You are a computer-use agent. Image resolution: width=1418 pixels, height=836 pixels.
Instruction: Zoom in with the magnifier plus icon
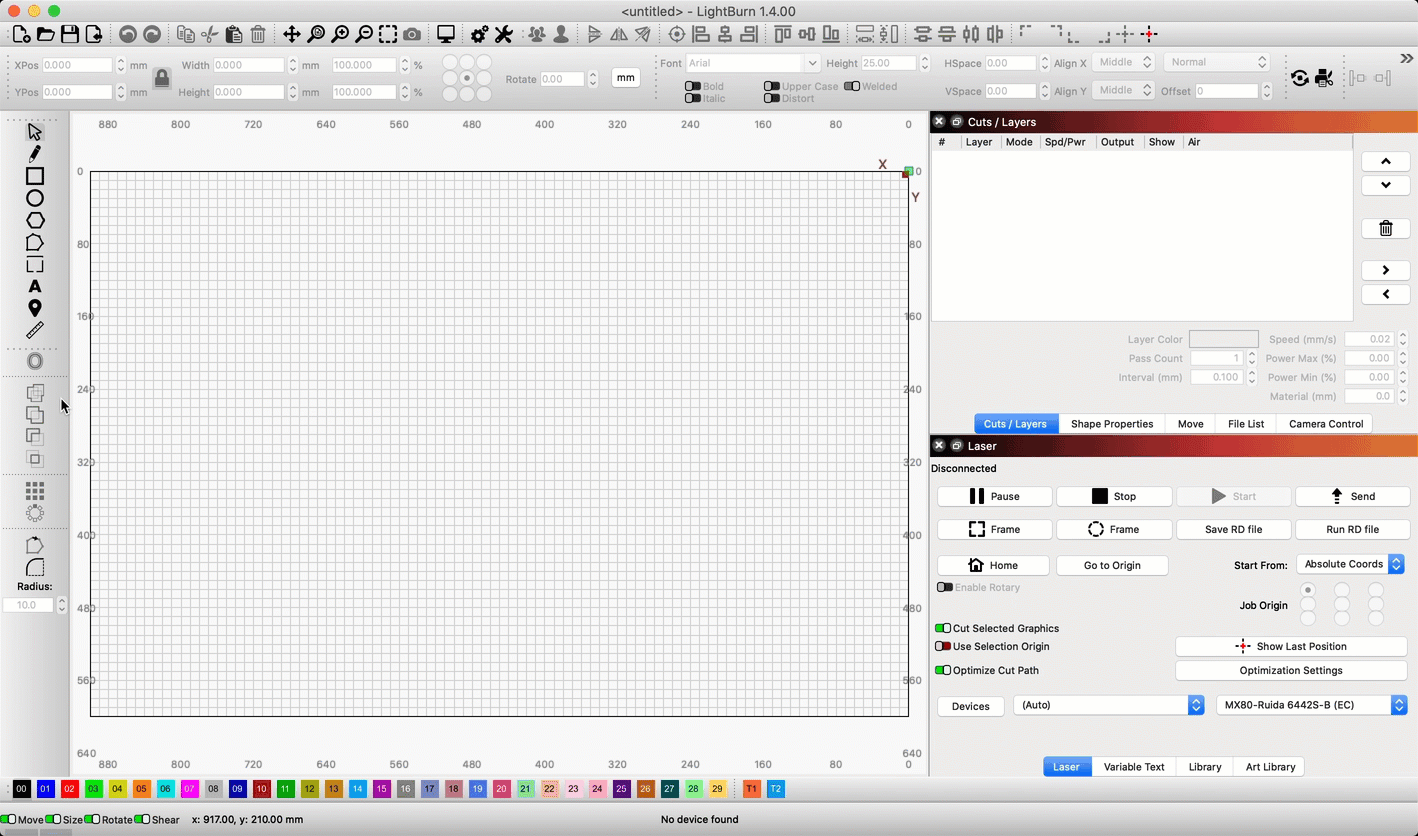[x=340, y=34]
